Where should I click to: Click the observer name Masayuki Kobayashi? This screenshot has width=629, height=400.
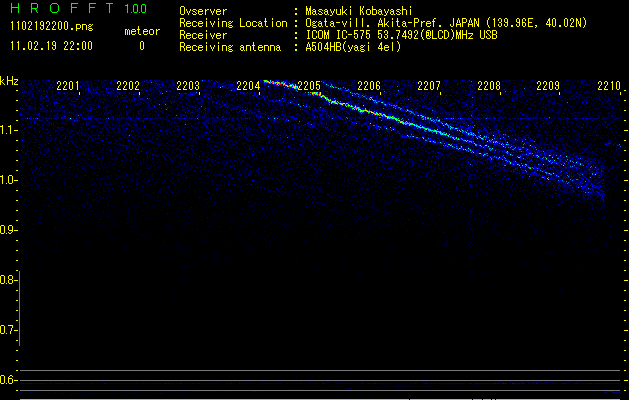click(x=359, y=11)
